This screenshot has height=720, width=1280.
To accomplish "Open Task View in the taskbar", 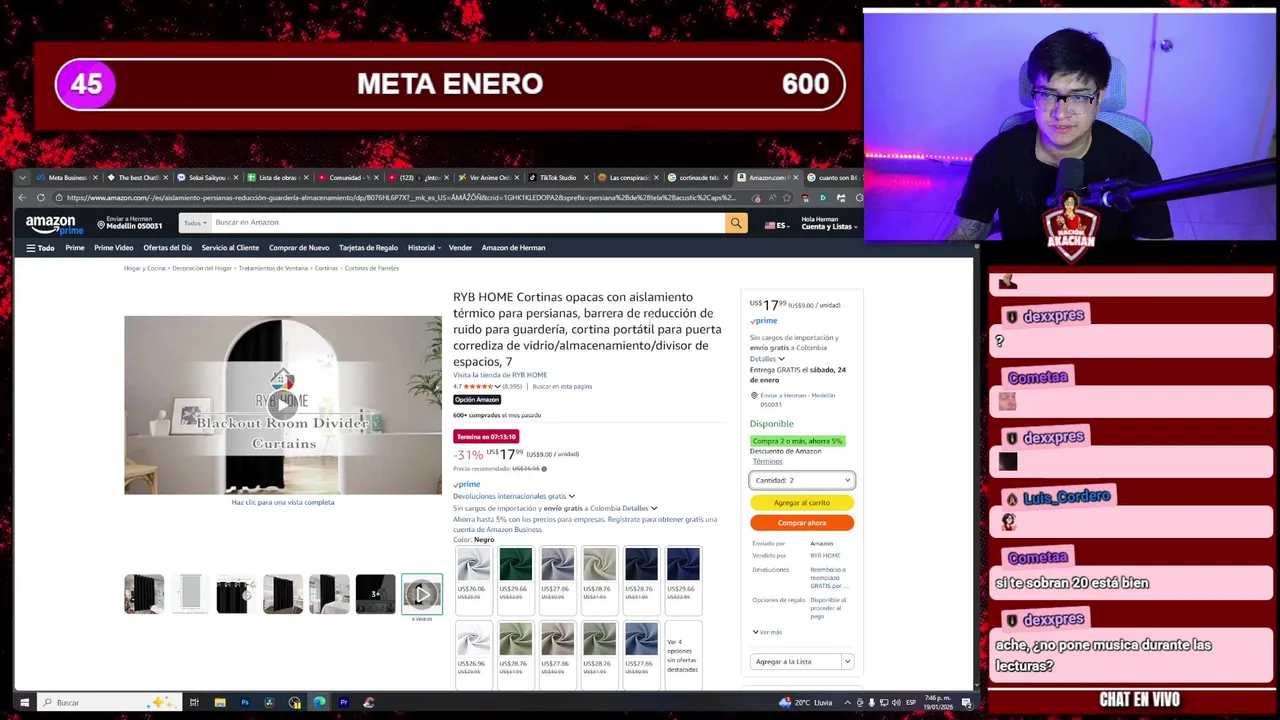I will point(194,702).
